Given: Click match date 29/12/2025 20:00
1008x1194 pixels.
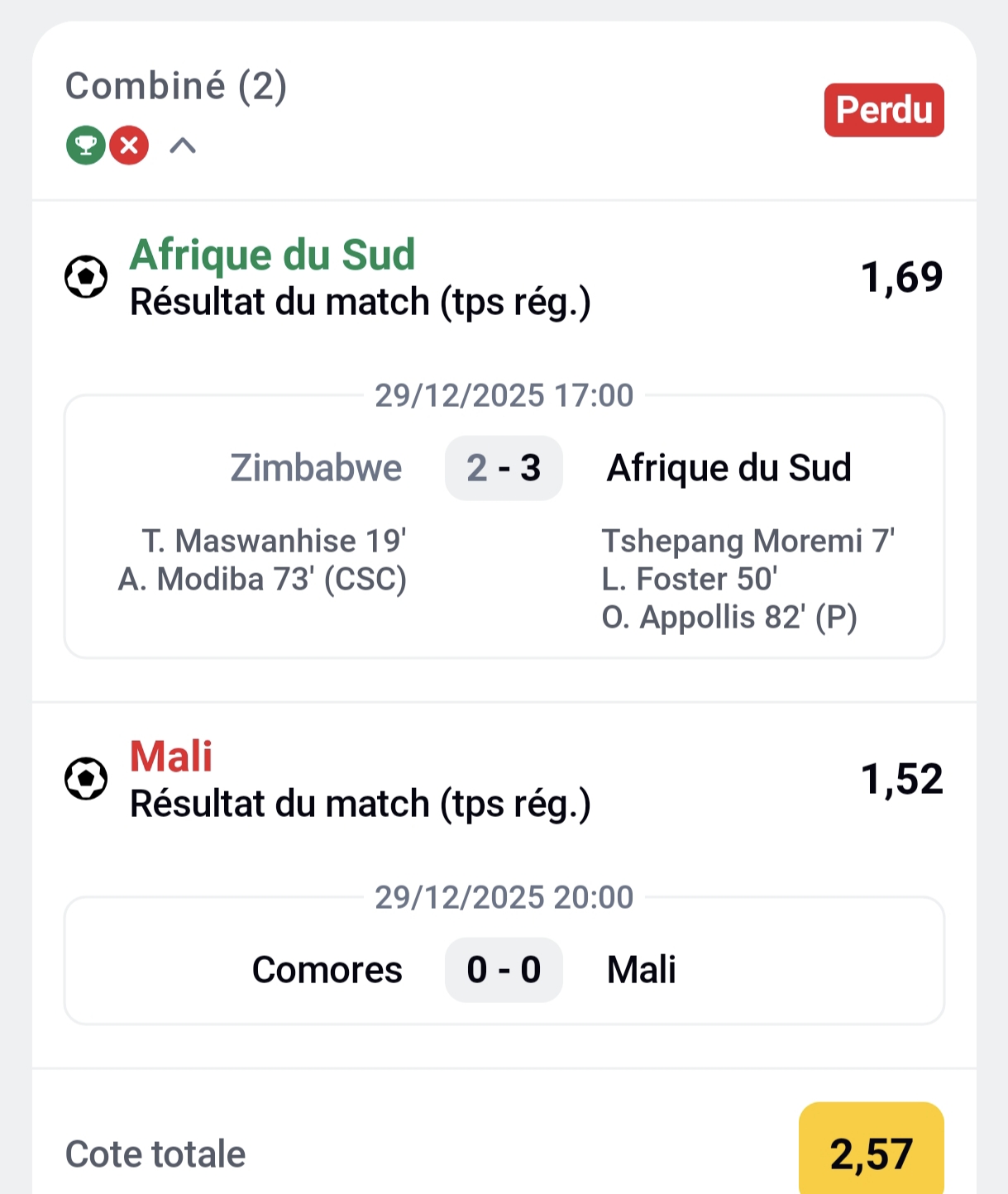Looking at the screenshot, I should 504,897.
